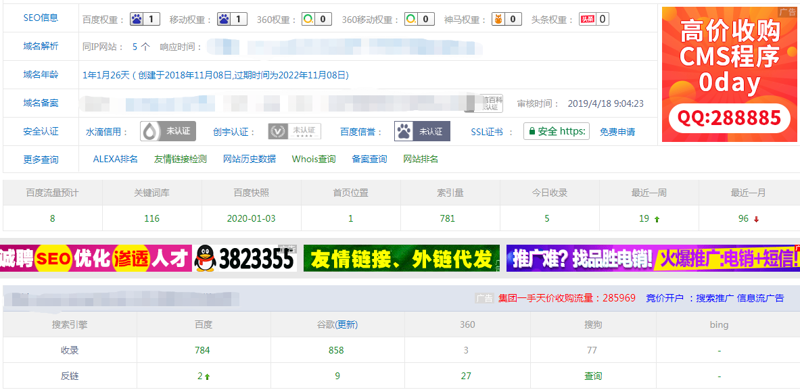This screenshot has width=800, height=390.
Task: Click the 360 收录 value 3
Action: [x=466, y=351]
